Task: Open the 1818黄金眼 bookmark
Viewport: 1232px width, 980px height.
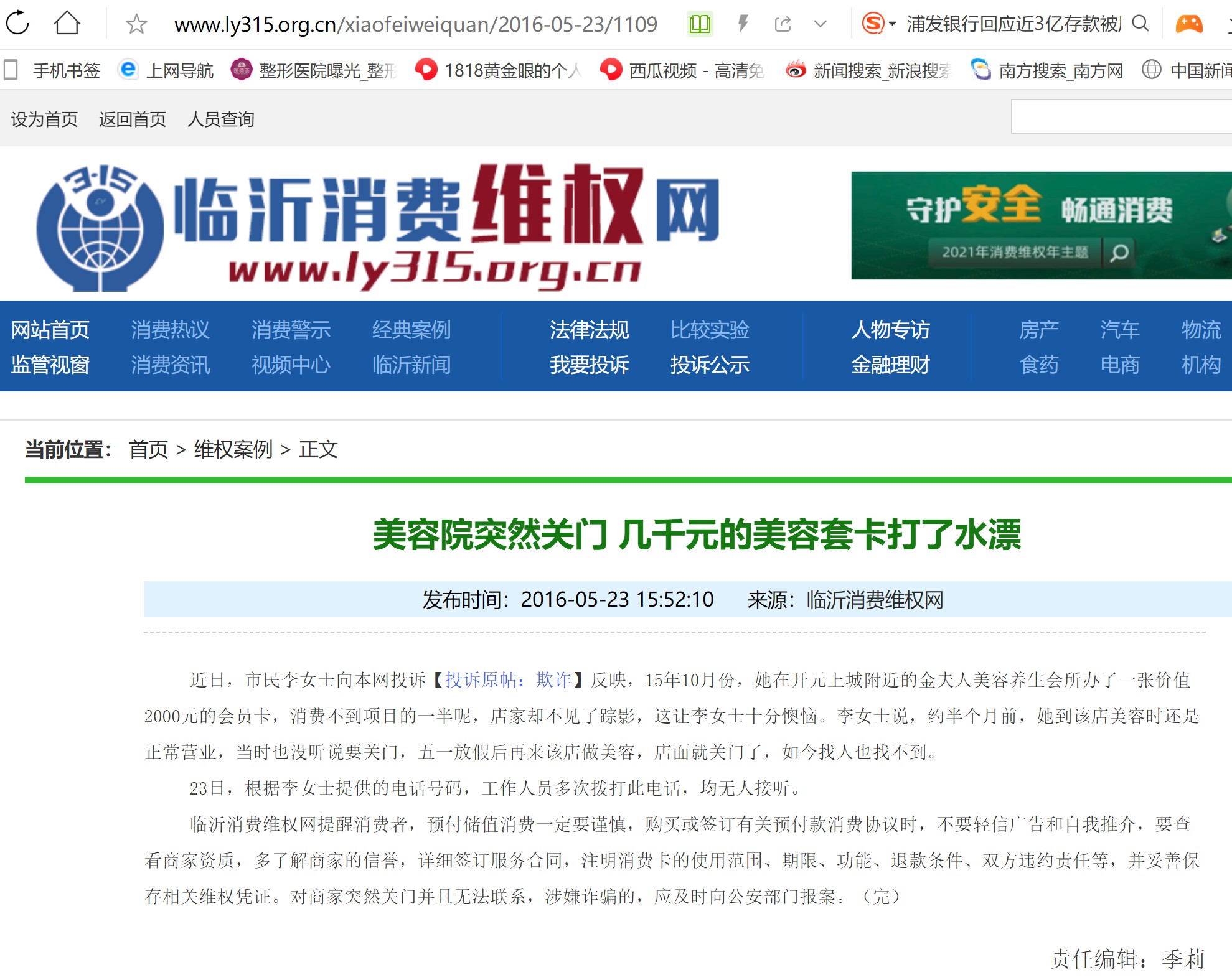Action: (499, 70)
